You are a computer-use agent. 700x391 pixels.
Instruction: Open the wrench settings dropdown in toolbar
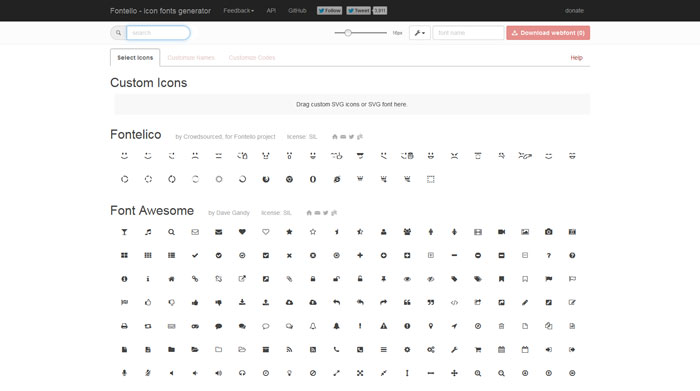tap(420, 33)
